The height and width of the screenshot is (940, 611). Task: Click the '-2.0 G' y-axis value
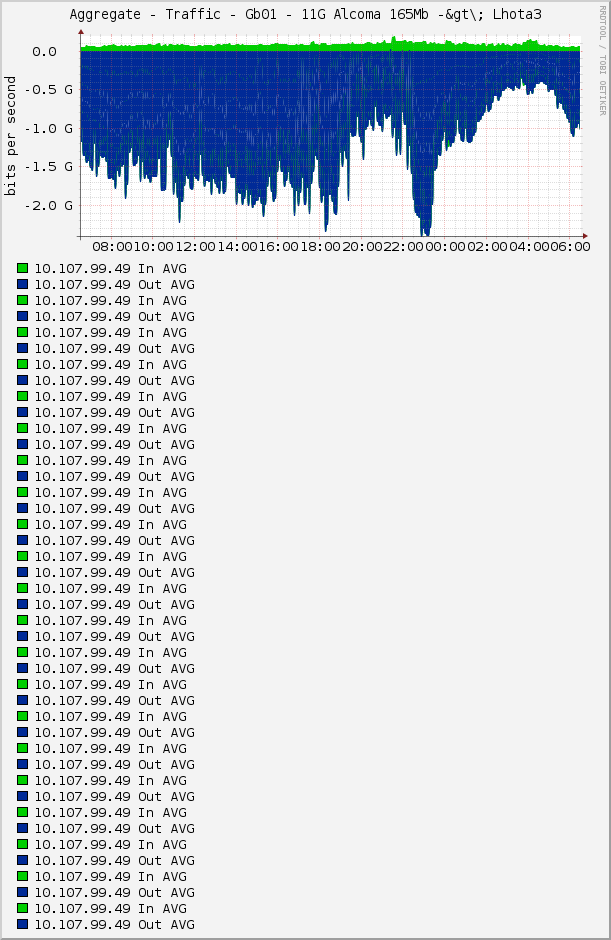tap(49, 206)
